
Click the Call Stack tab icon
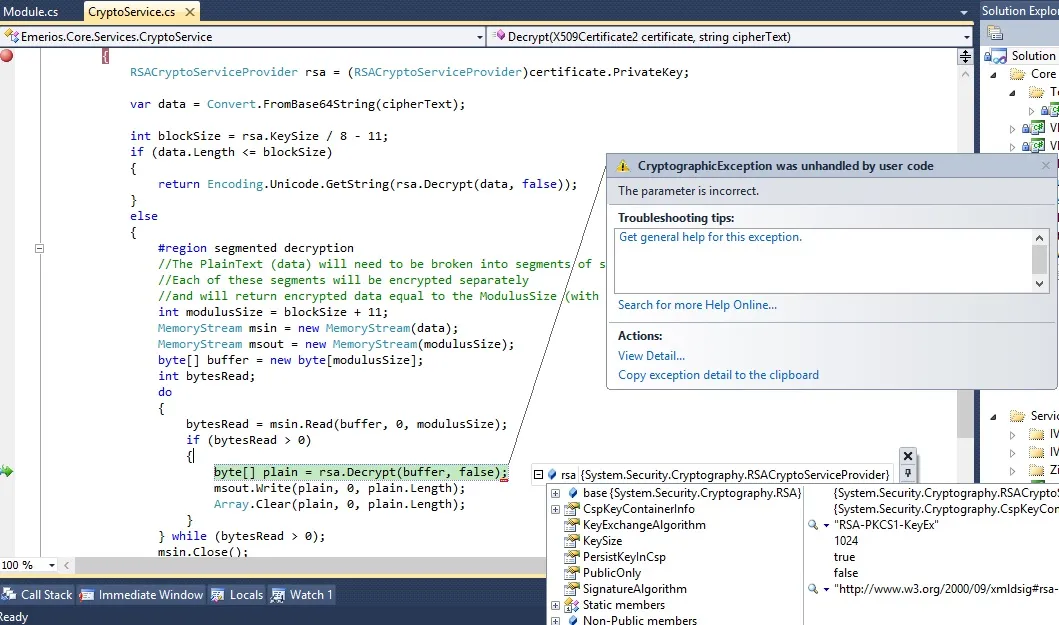pyautogui.click(x=9, y=595)
